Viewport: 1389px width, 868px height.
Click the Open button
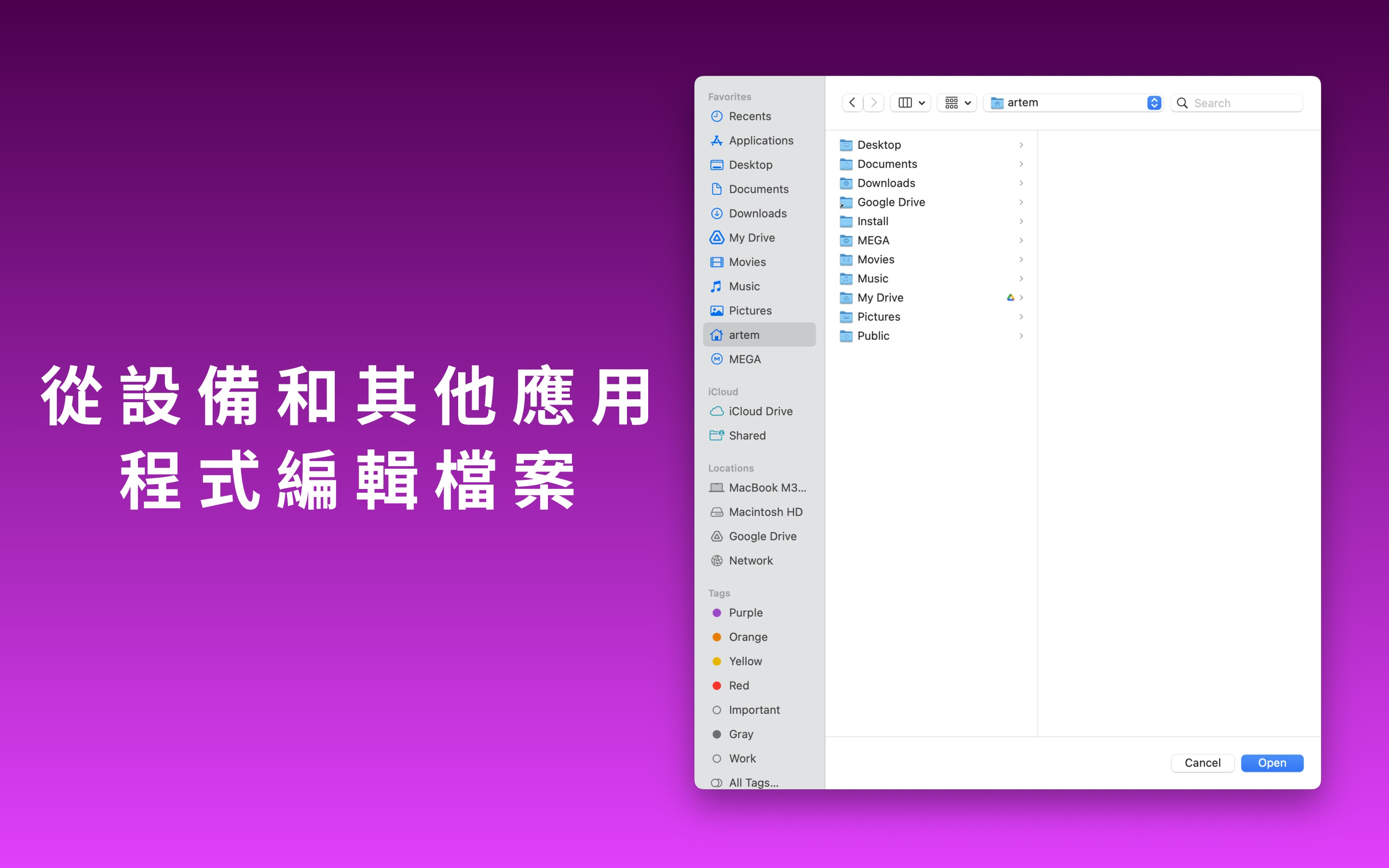click(1272, 763)
